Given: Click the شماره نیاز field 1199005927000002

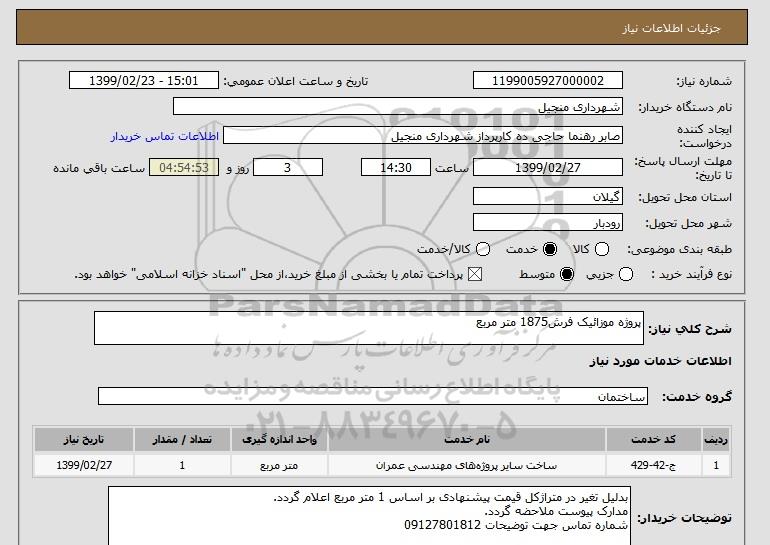Looking at the screenshot, I should [548, 81].
